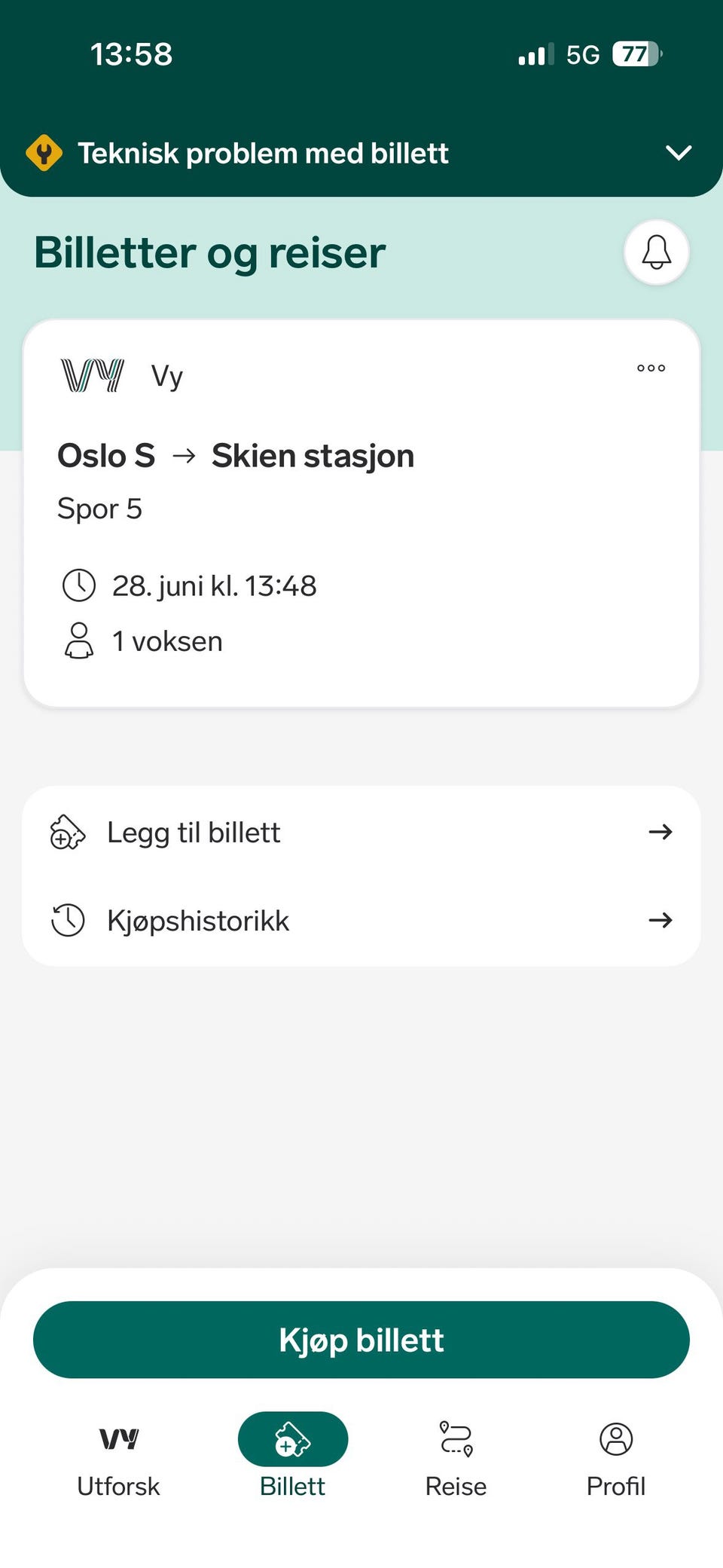Open the Oslo S to Skien ticket
The width and height of the screenshot is (723, 1568).
[361, 513]
